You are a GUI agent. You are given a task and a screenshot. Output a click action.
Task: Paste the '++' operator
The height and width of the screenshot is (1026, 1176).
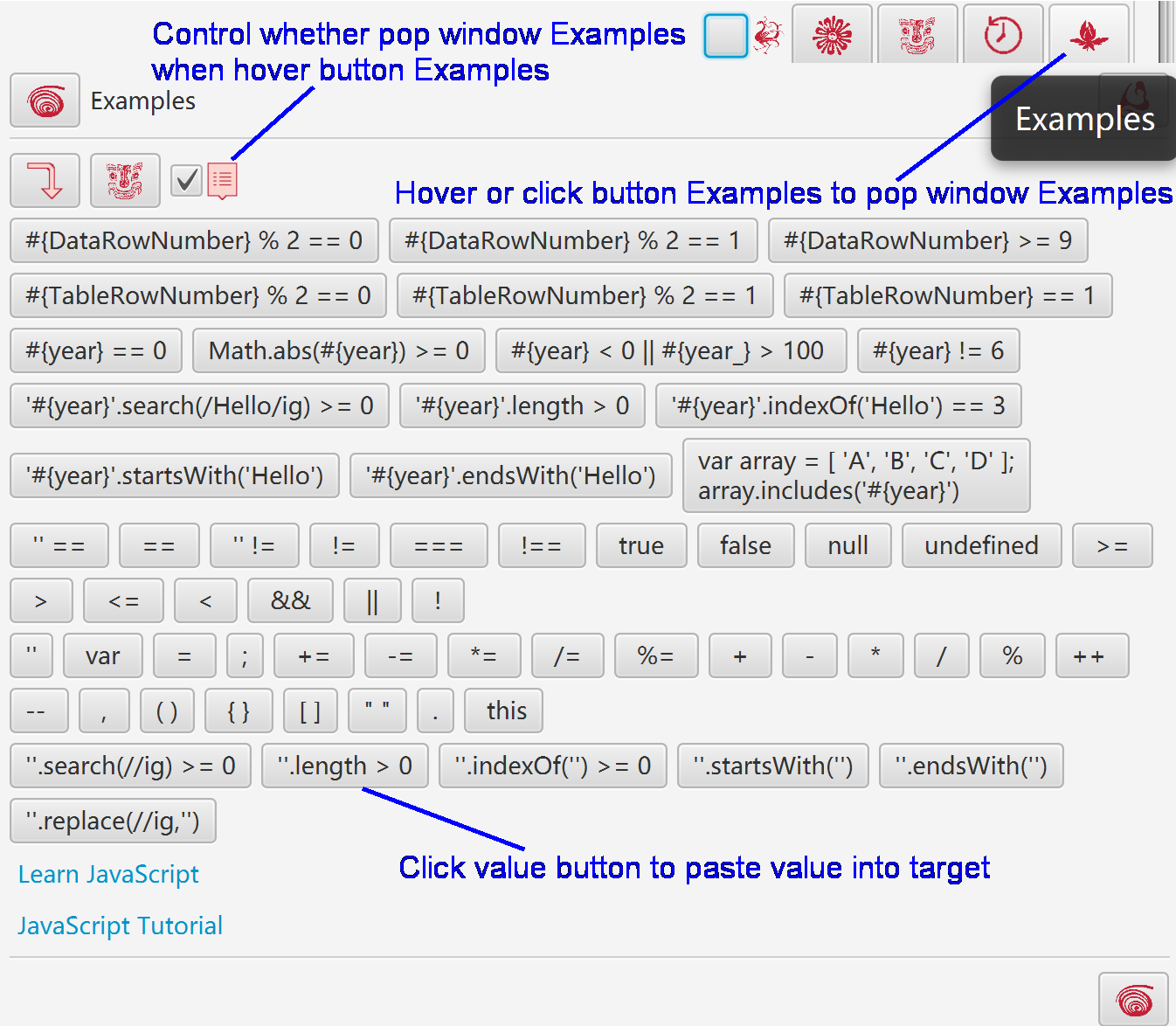pos(1092,655)
